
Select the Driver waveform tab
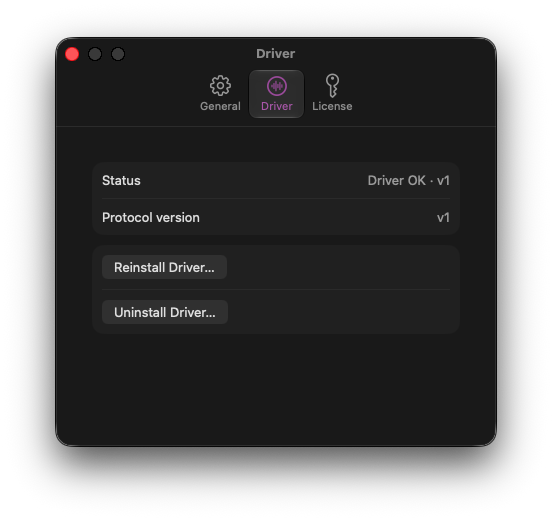(276, 94)
